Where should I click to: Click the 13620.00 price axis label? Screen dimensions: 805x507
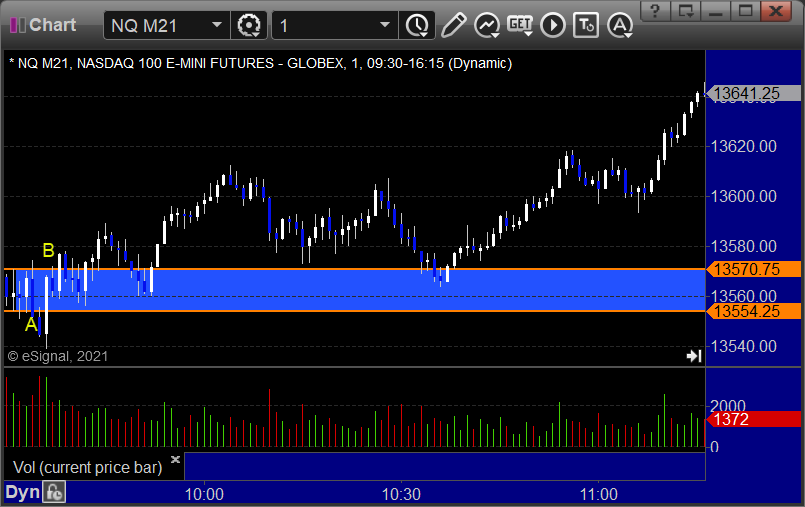pyautogui.click(x=743, y=146)
